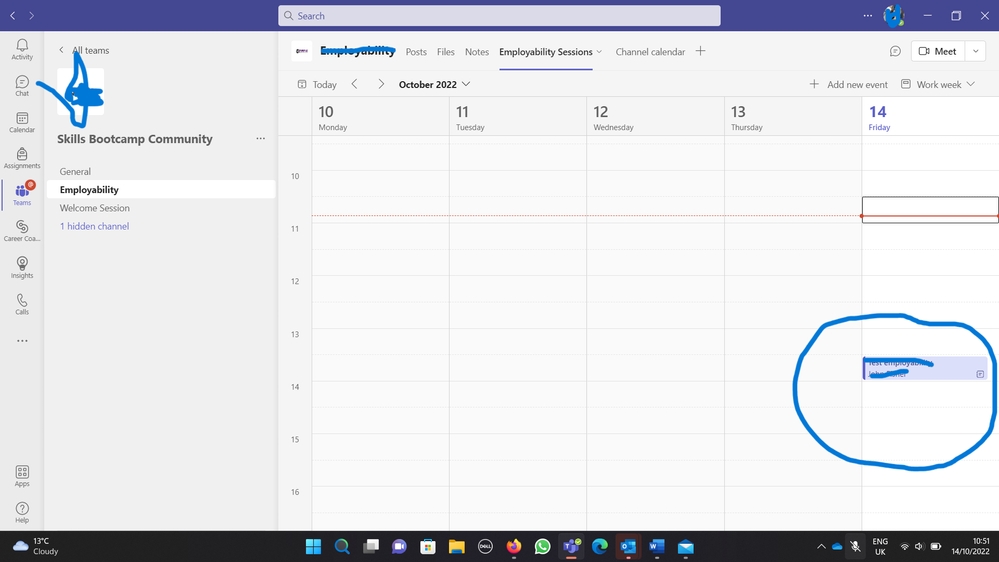This screenshot has height=562, width=999.
Task: Open Windows taskbar search
Action: click(x=342, y=547)
